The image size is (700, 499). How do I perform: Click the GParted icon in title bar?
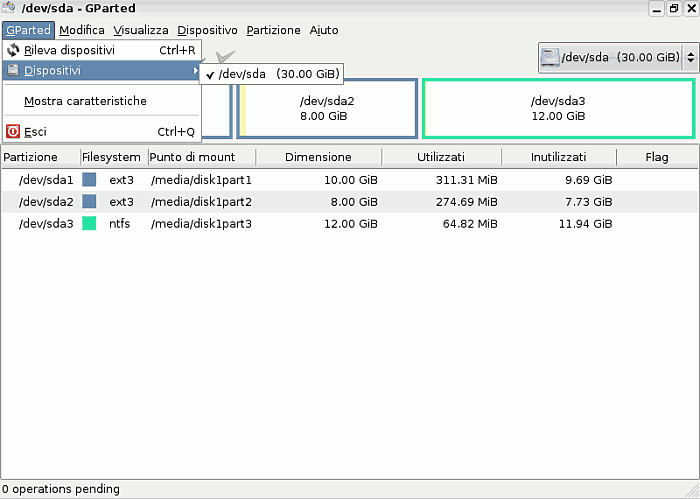click(10, 8)
